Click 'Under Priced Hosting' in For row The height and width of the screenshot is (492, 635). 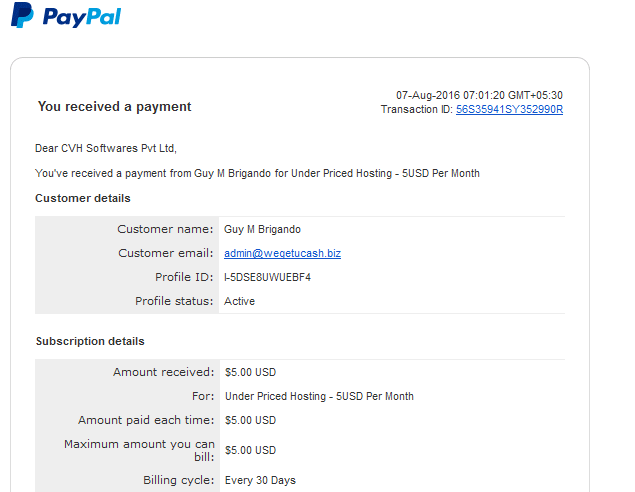(275, 396)
